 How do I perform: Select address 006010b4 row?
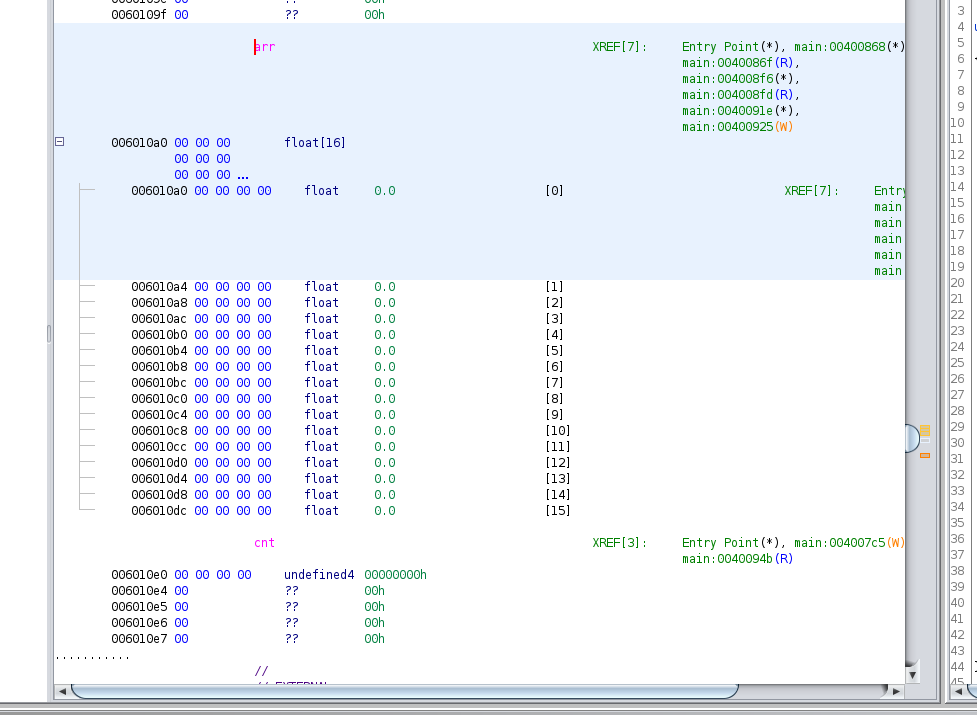tap(159, 351)
